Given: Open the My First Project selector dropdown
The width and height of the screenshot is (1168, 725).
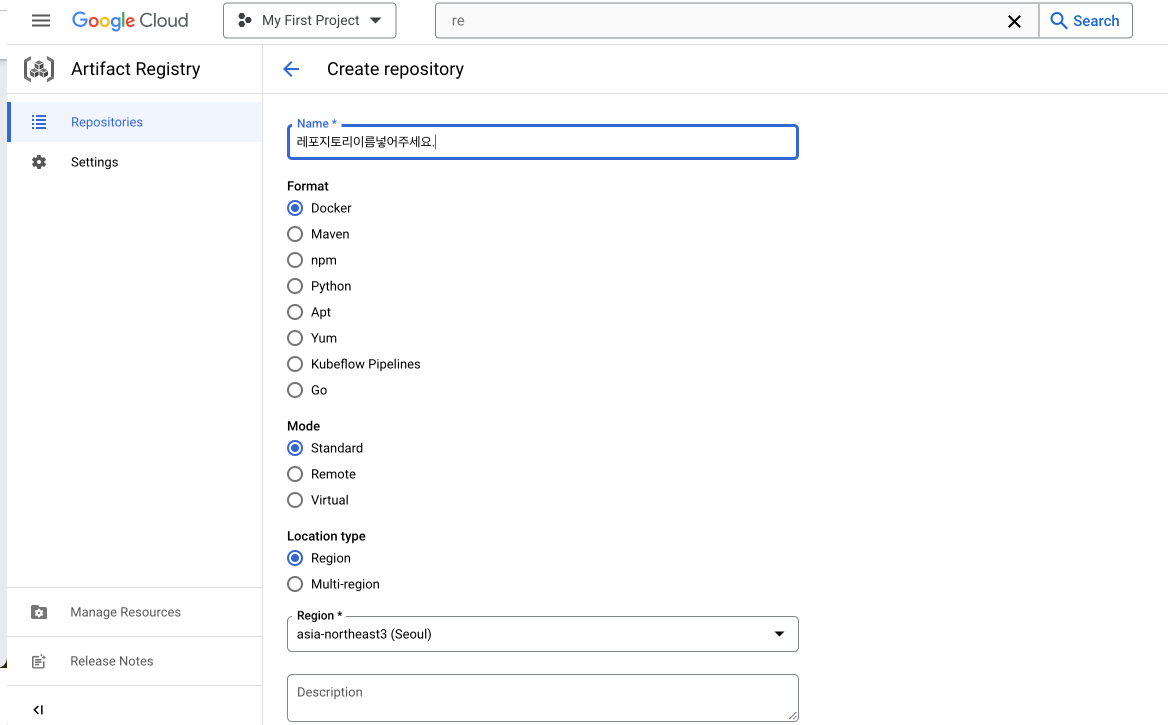Looking at the screenshot, I should coord(309,21).
